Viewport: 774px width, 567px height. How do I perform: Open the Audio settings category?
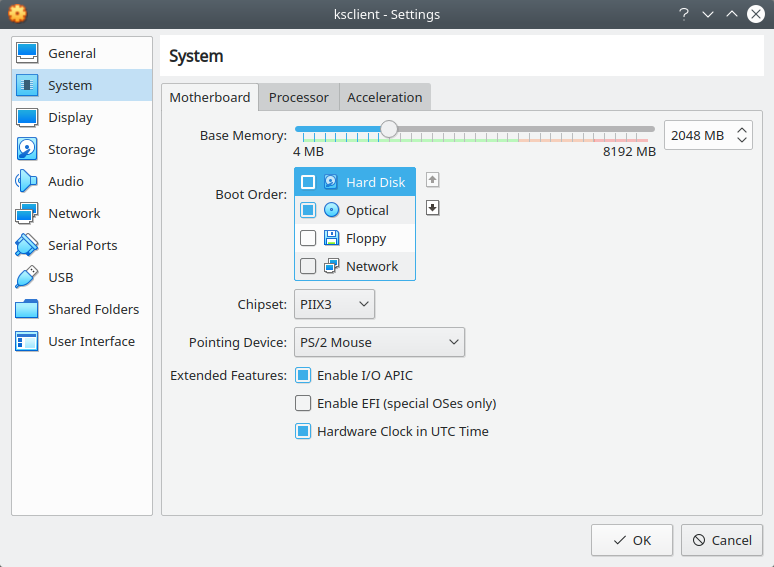point(82,181)
